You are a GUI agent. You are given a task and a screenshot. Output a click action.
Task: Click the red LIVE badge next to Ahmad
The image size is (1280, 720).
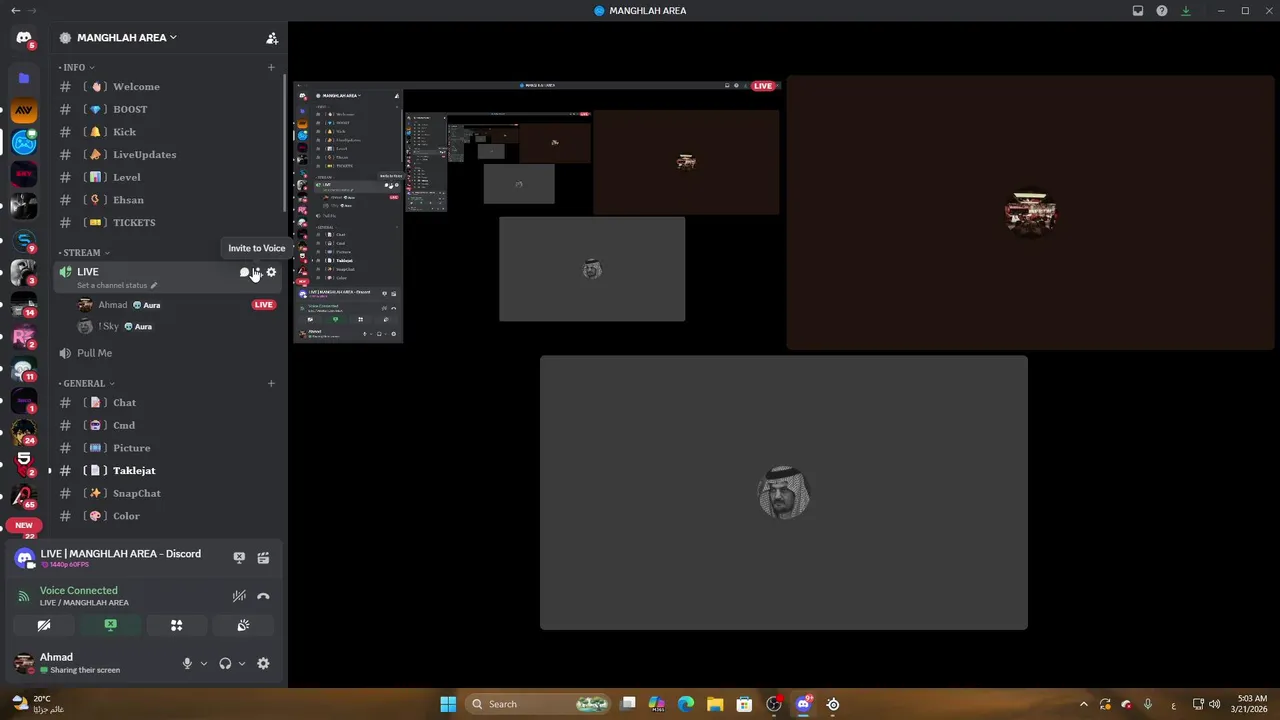point(264,305)
